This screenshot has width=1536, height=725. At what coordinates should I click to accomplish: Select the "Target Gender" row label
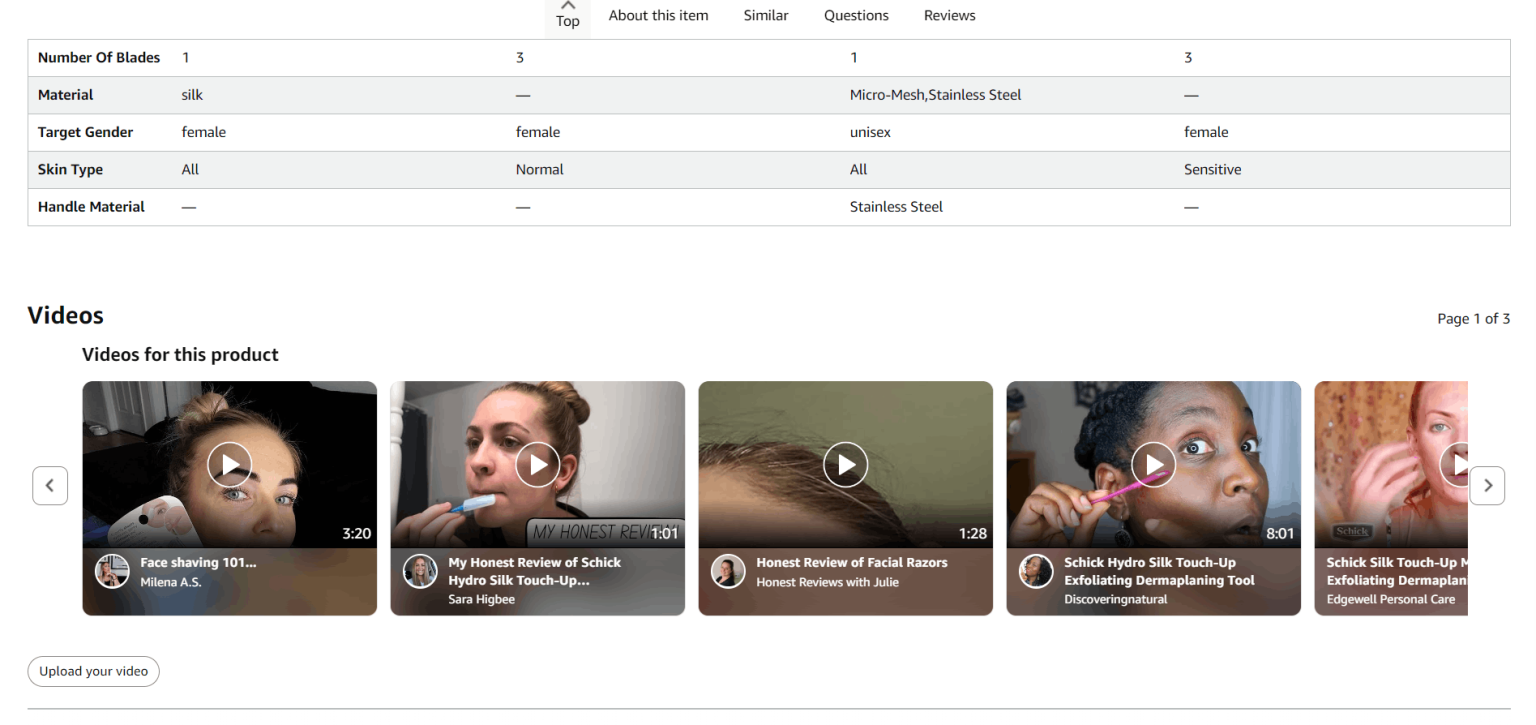[85, 132]
